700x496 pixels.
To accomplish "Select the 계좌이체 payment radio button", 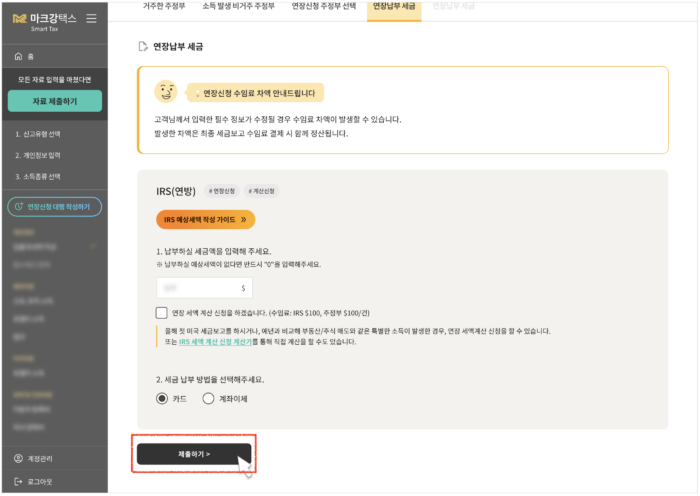I will point(208,398).
